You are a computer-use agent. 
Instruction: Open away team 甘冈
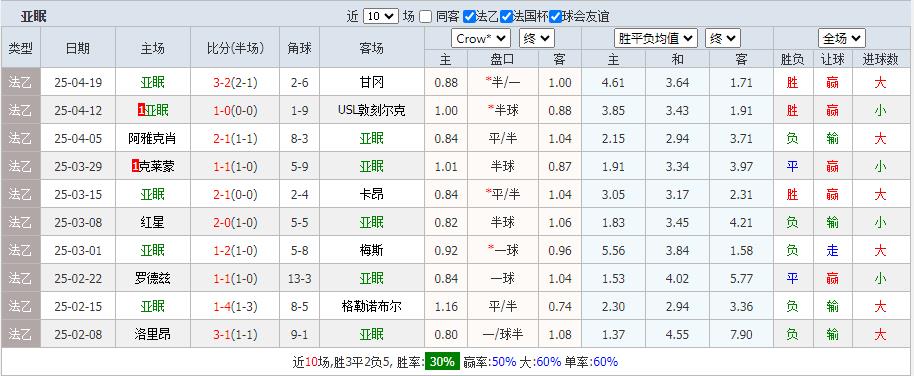(x=372, y=82)
